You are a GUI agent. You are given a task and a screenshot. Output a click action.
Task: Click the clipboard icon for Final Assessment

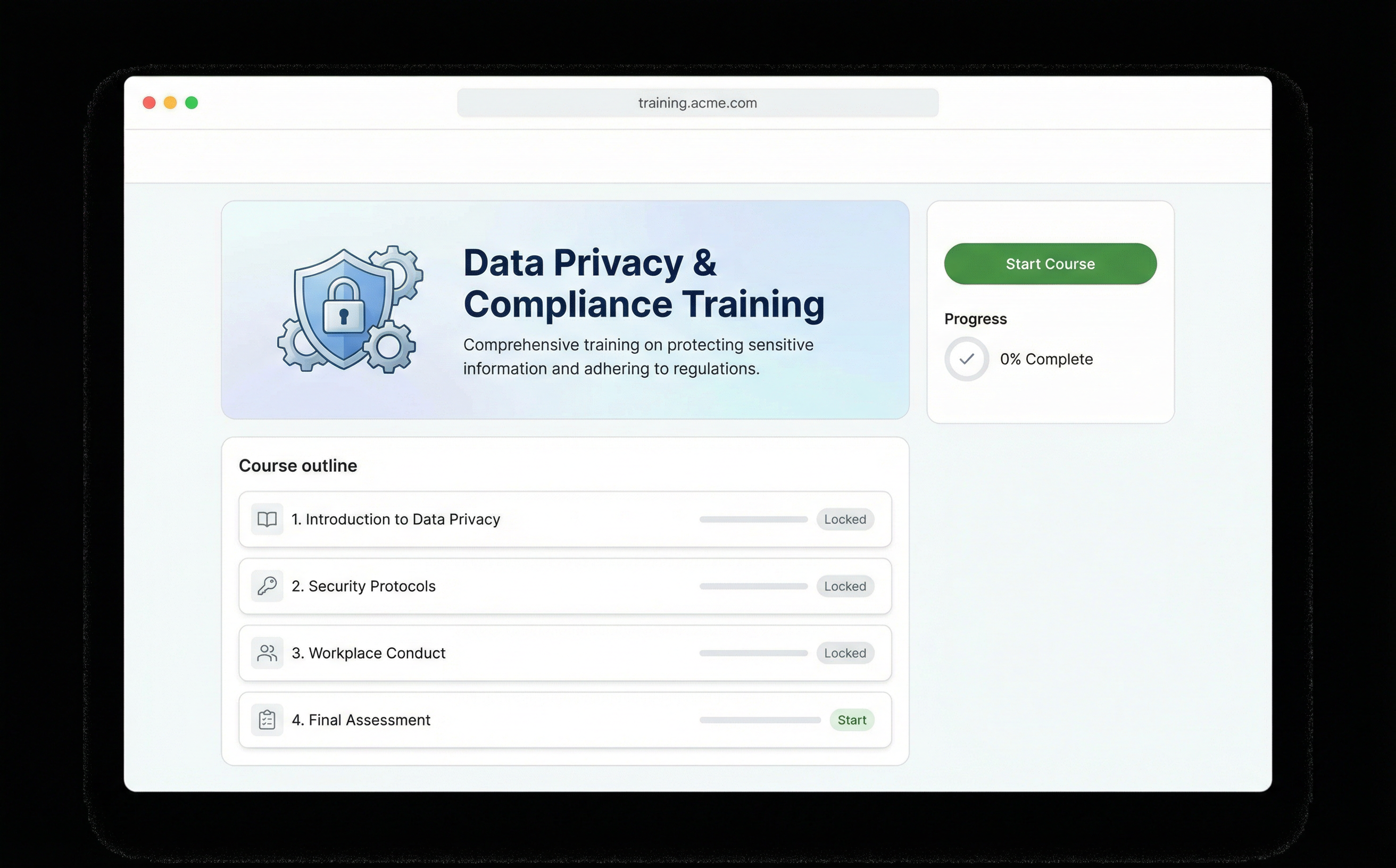tap(267, 720)
